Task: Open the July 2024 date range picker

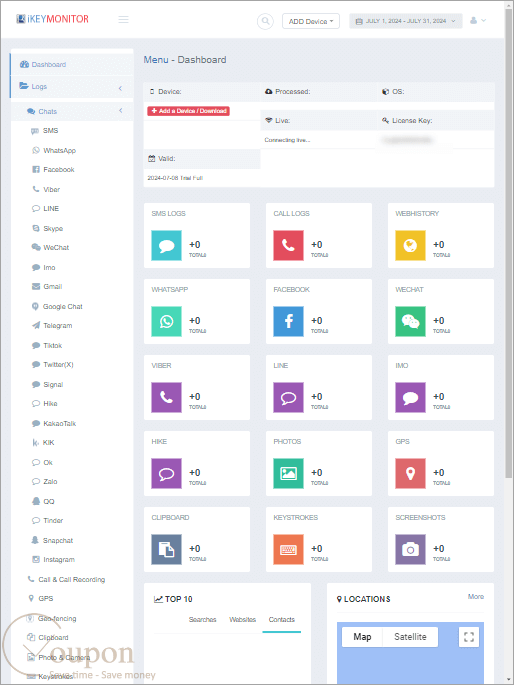Action: [406, 21]
